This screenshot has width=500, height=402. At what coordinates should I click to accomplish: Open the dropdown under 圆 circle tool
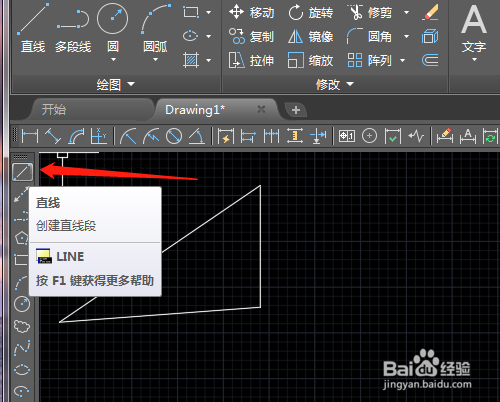click(x=113, y=60)
